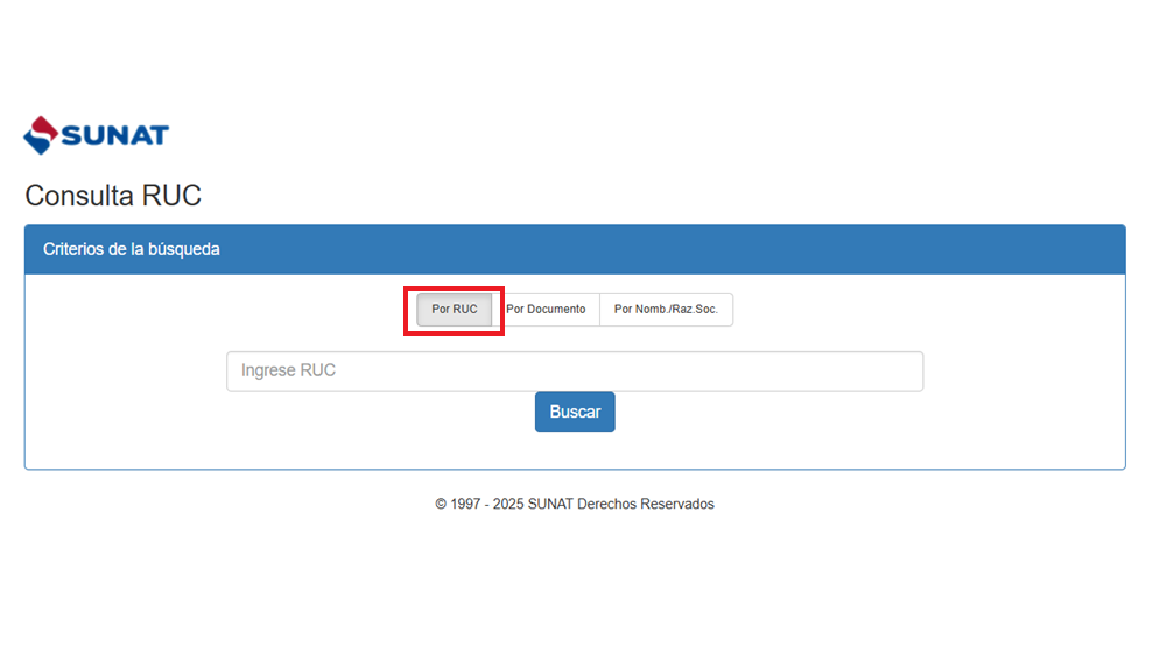Enable the highlighted RUC criteria button
Screen dimensions: 1152x648
454,310
